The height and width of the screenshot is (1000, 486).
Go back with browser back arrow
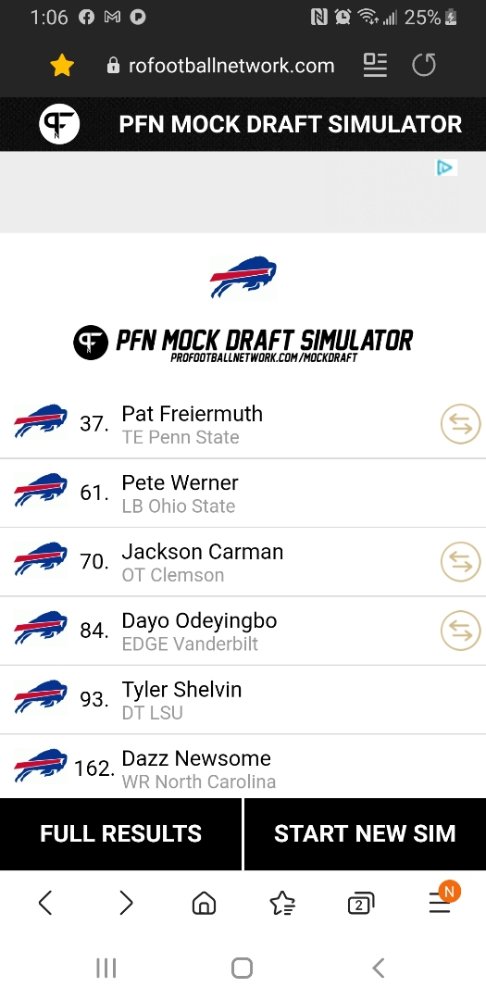(x=45, y=903)
